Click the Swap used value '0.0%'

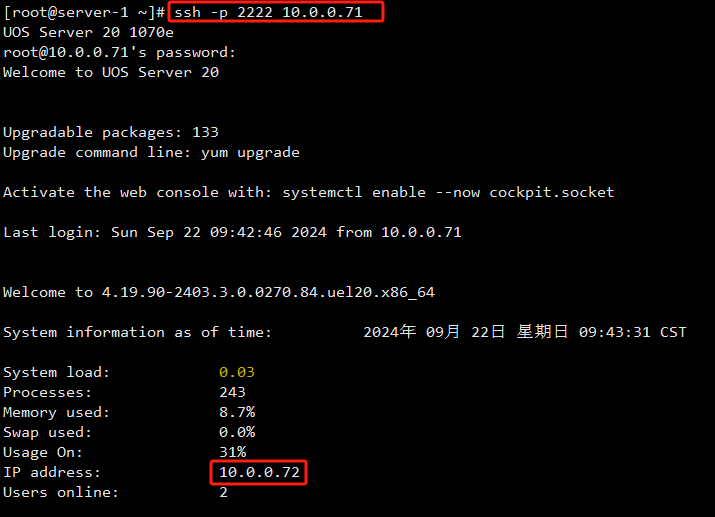237,432
